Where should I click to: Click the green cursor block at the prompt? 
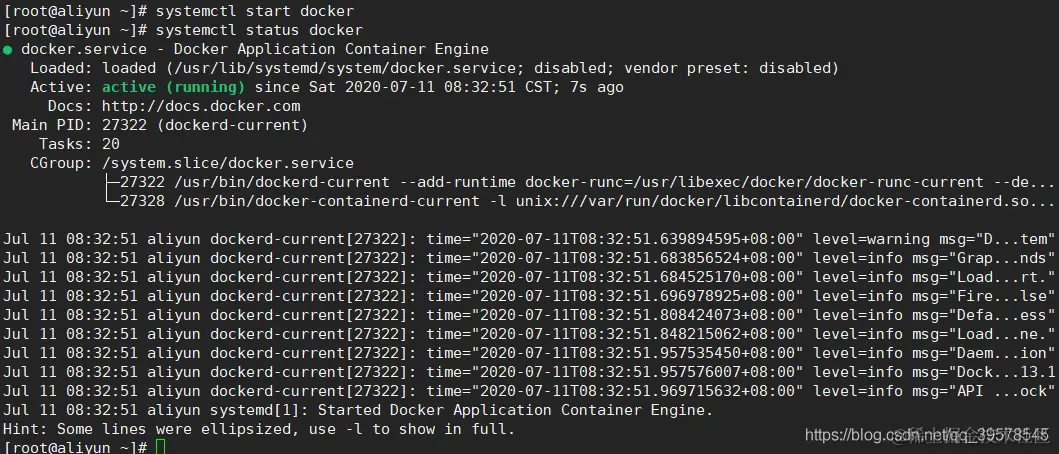pyautogui.click(x=147, y=446)
